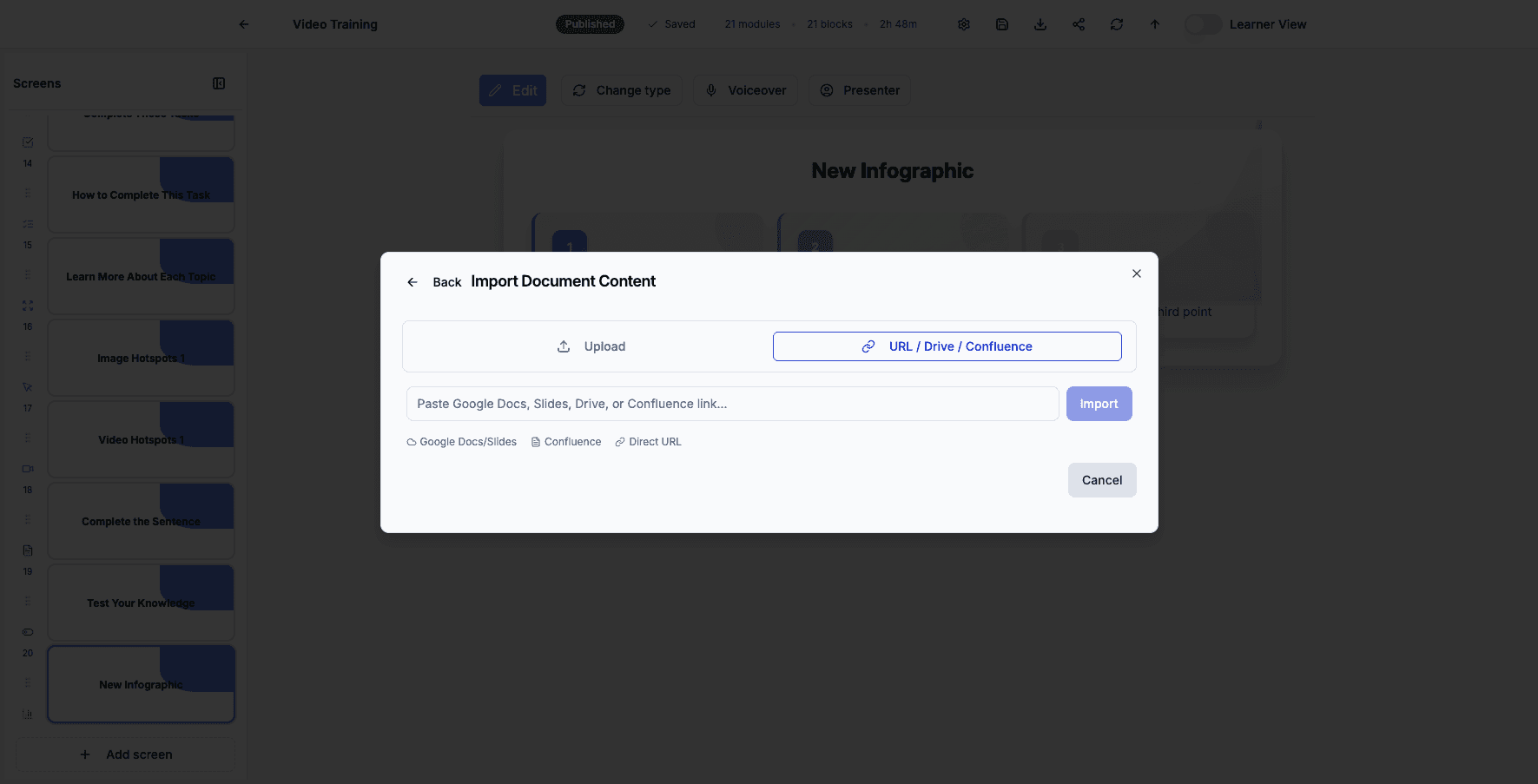Click the paste link input field
The height and width of the screenshot is (784, 1538).
pos(732,403)
